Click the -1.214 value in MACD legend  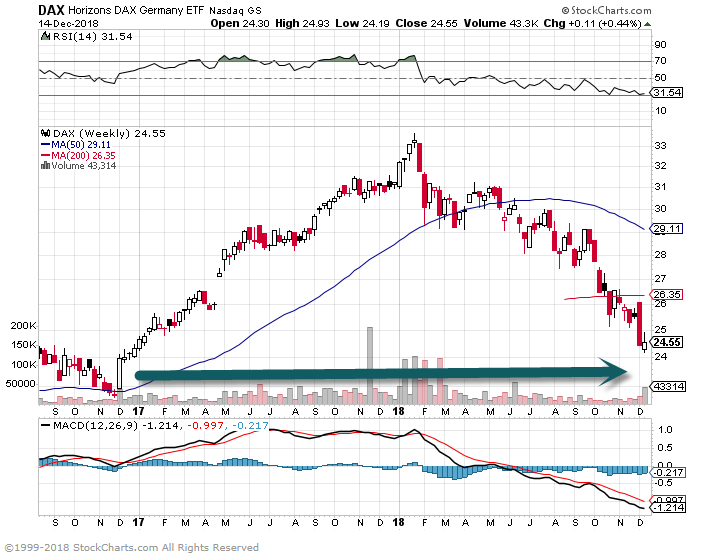[160, 426]
